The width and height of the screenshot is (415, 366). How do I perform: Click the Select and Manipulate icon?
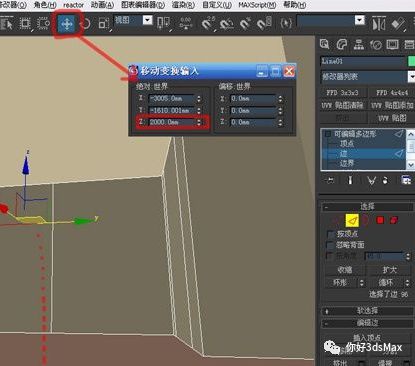185,24
